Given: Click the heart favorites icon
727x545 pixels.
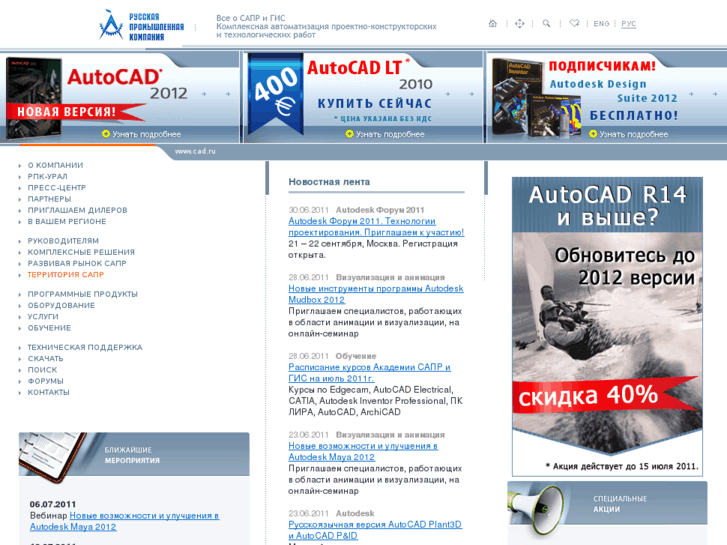Looking at the screenshot, I should point(574,23).
